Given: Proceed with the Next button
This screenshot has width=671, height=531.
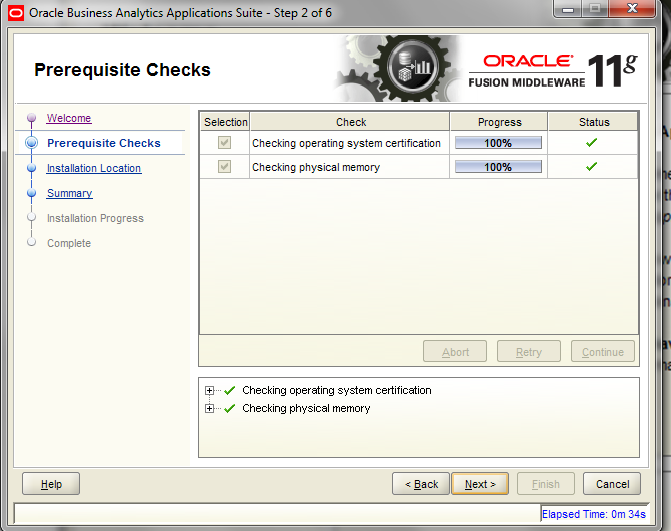Looking at the screenshot, I should pyautogui.click(x=480, y=484).
